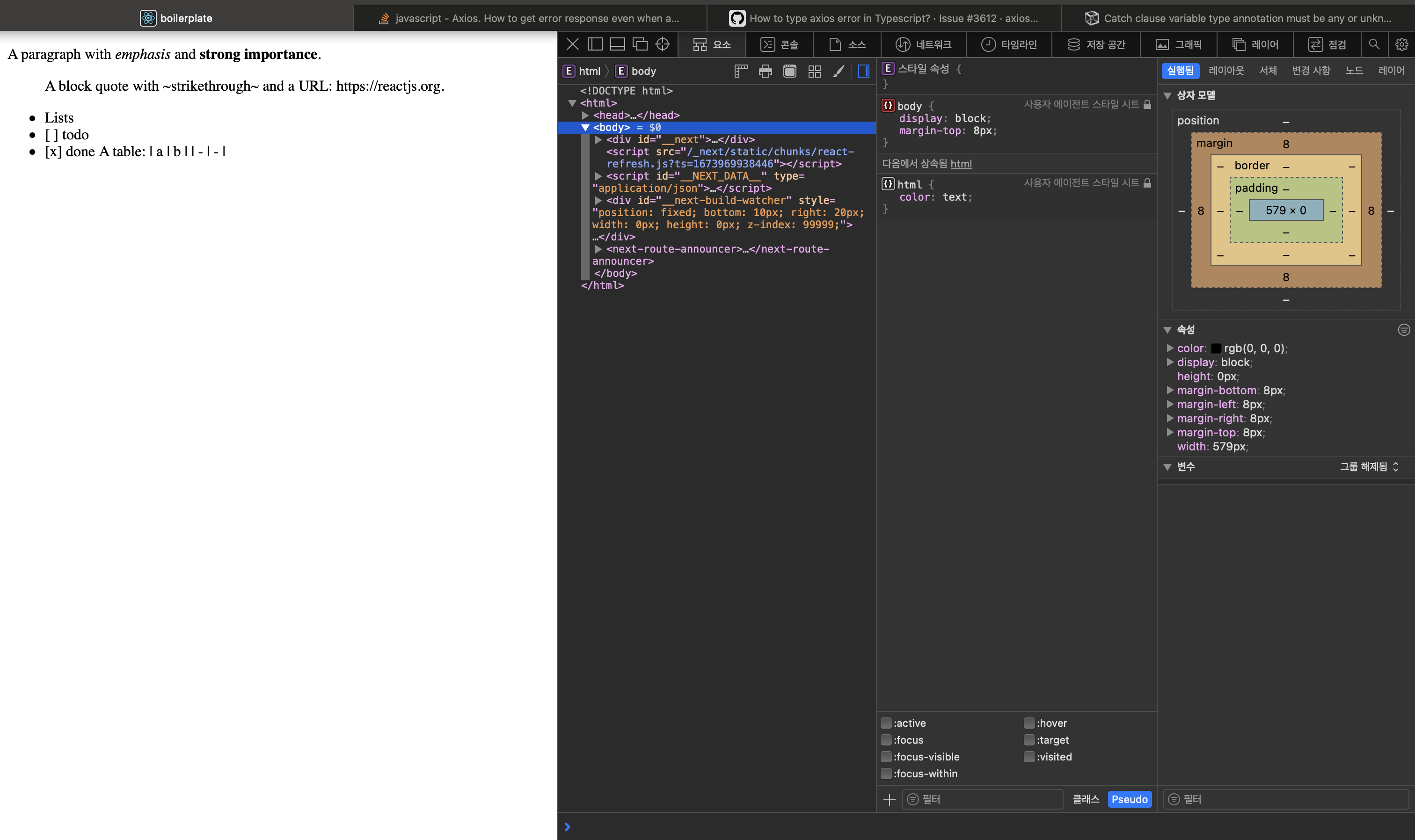
Task: Click the appearance toggle icon in DOM toolbar
Action: 790,71
